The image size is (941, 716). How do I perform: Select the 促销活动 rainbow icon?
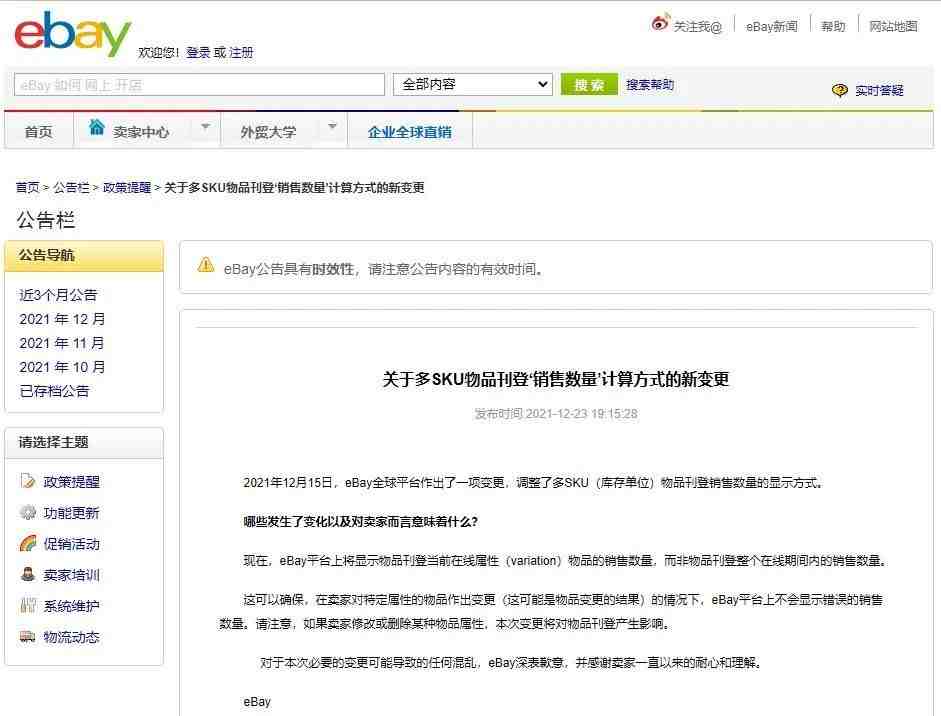pos(28,543)
